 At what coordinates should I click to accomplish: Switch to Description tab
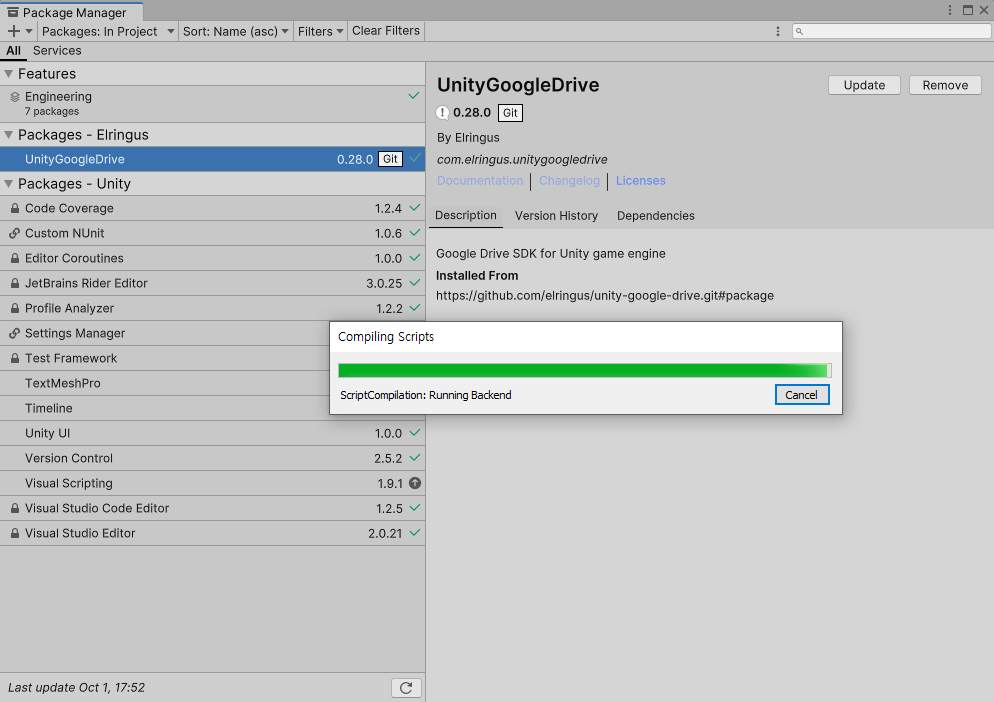tap(466, 216)
